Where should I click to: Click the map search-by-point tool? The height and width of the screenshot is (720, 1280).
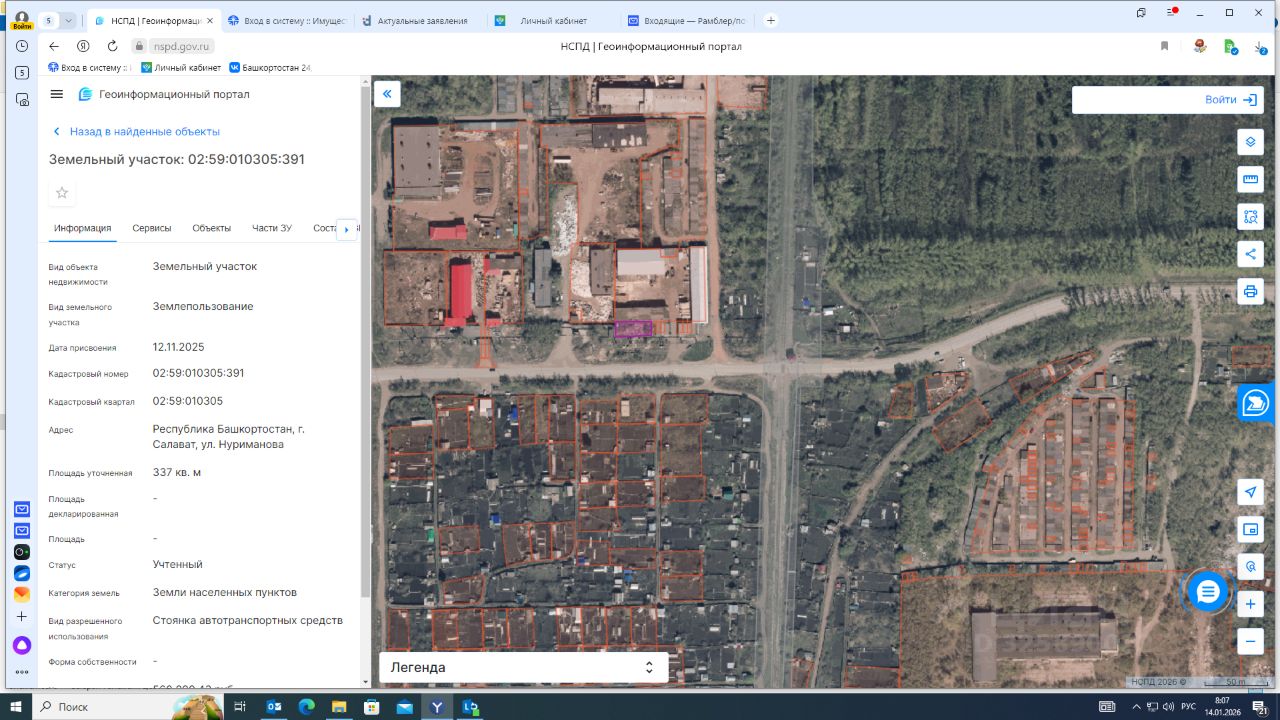point(1250,566)
